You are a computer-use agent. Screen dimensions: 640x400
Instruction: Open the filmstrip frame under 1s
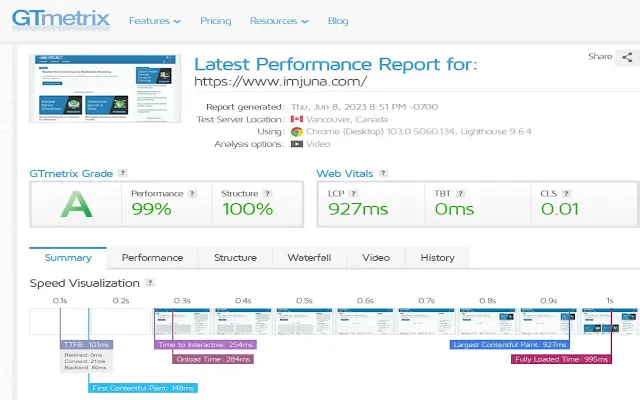coord(610,322)
